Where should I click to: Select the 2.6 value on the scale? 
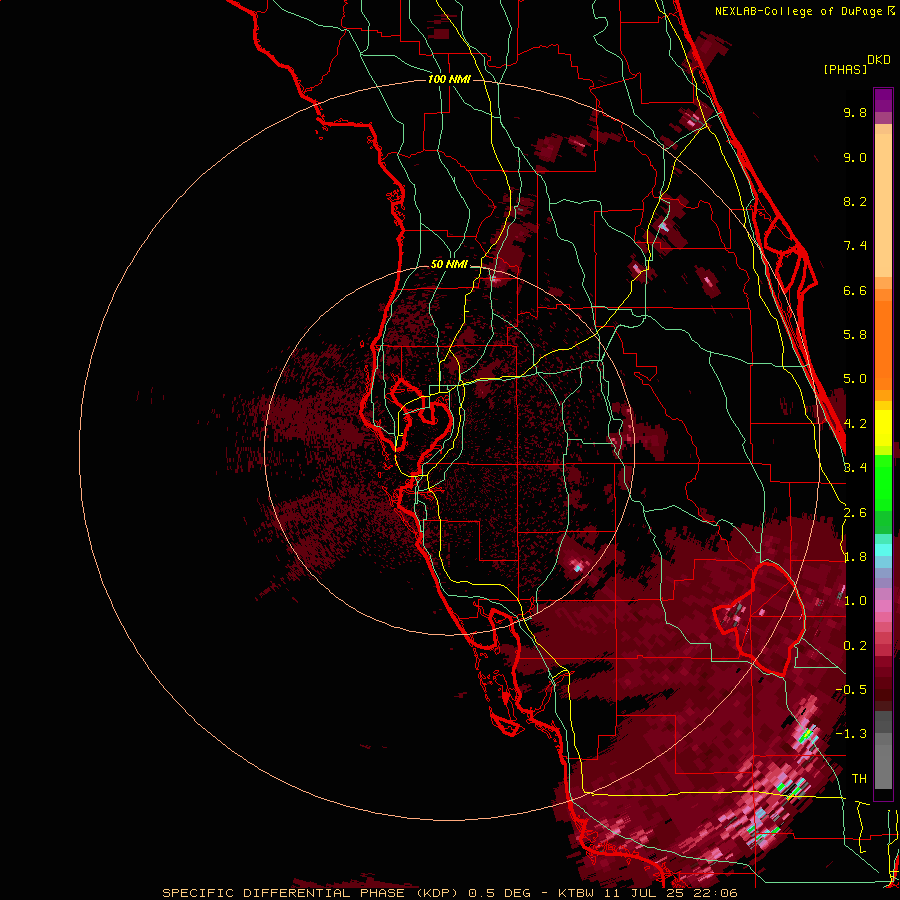(x=855, y=512)
